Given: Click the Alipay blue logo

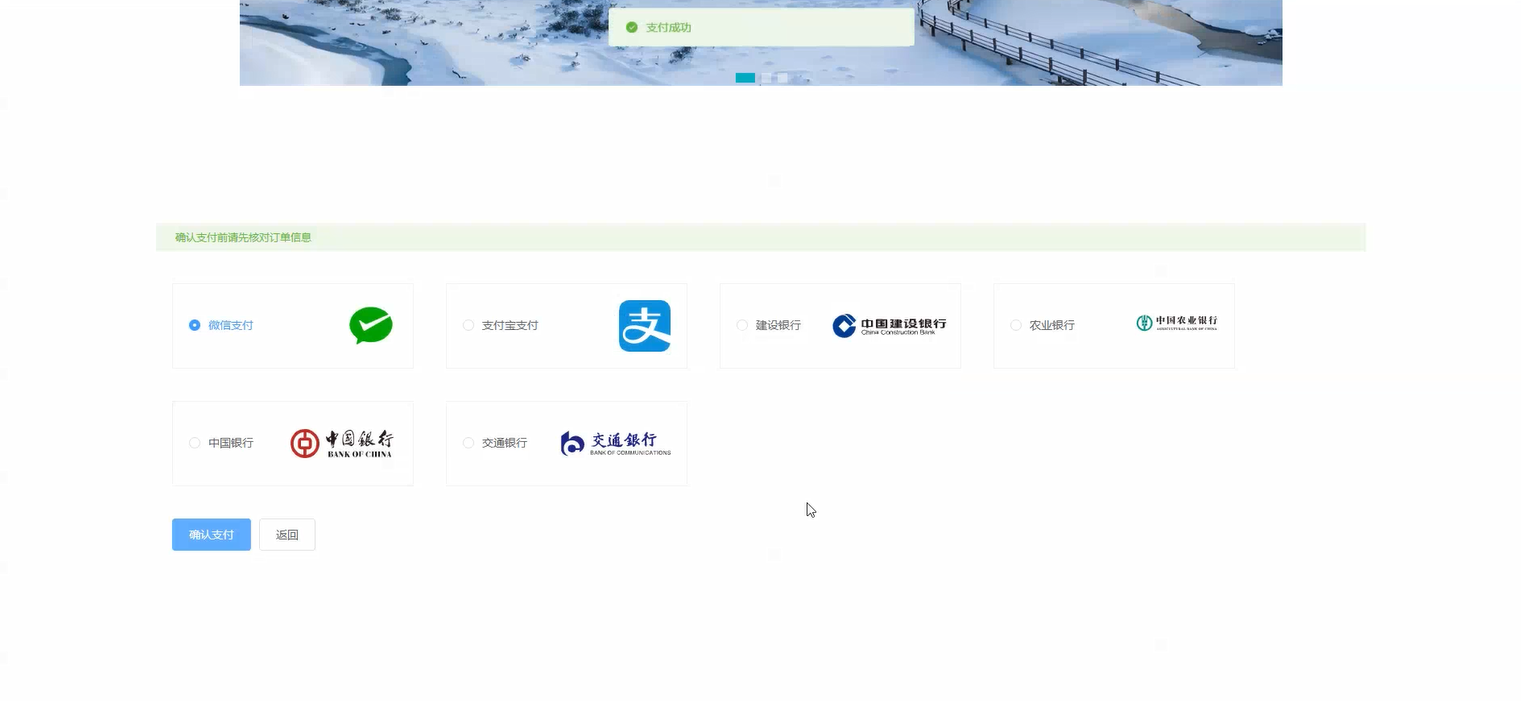Looking at the screenshot, I should (644, 326).
